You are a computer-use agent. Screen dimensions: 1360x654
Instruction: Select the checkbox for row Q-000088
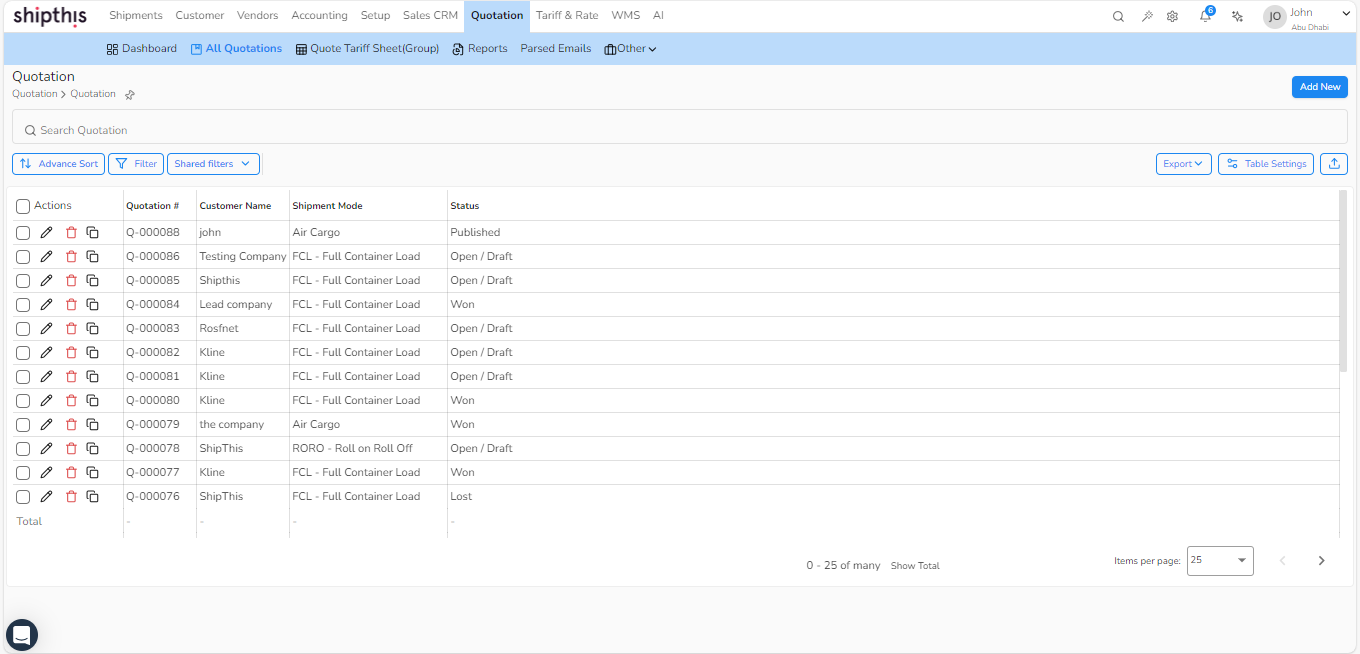tap(22, 232)
